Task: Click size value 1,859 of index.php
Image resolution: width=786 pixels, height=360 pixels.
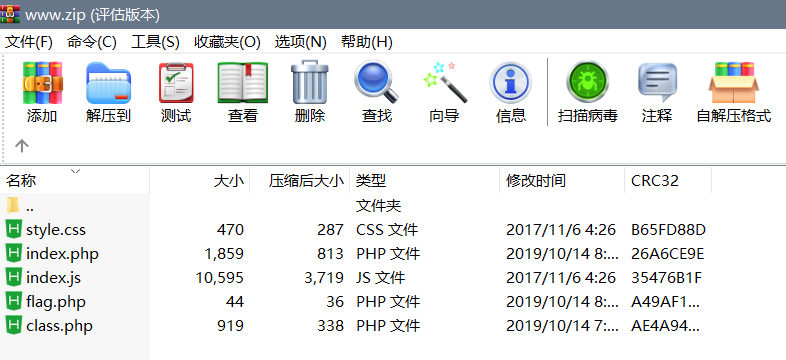Action: tap(224, 254)
